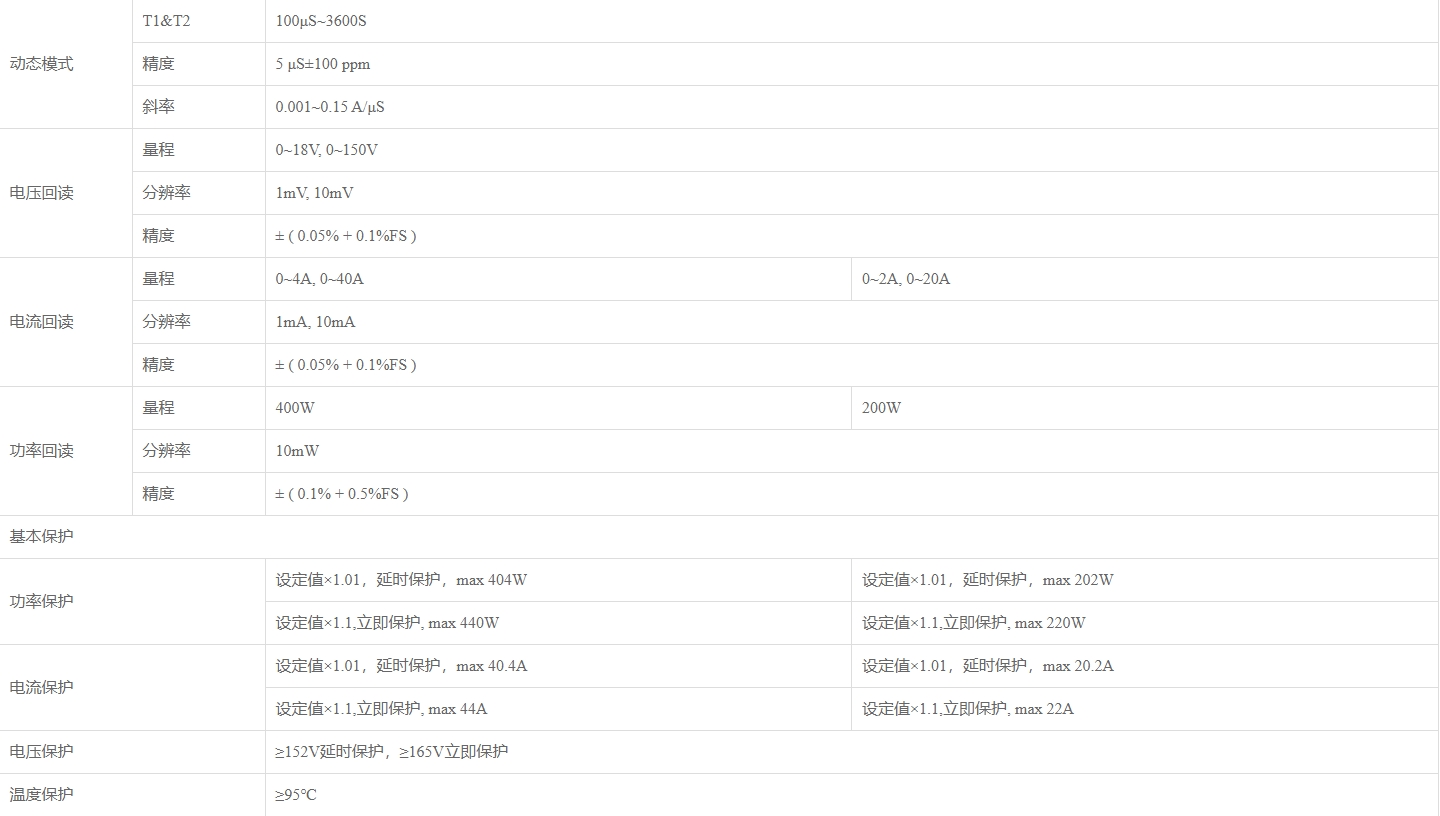Click the 200W range cell

[x=1145, y=408]
